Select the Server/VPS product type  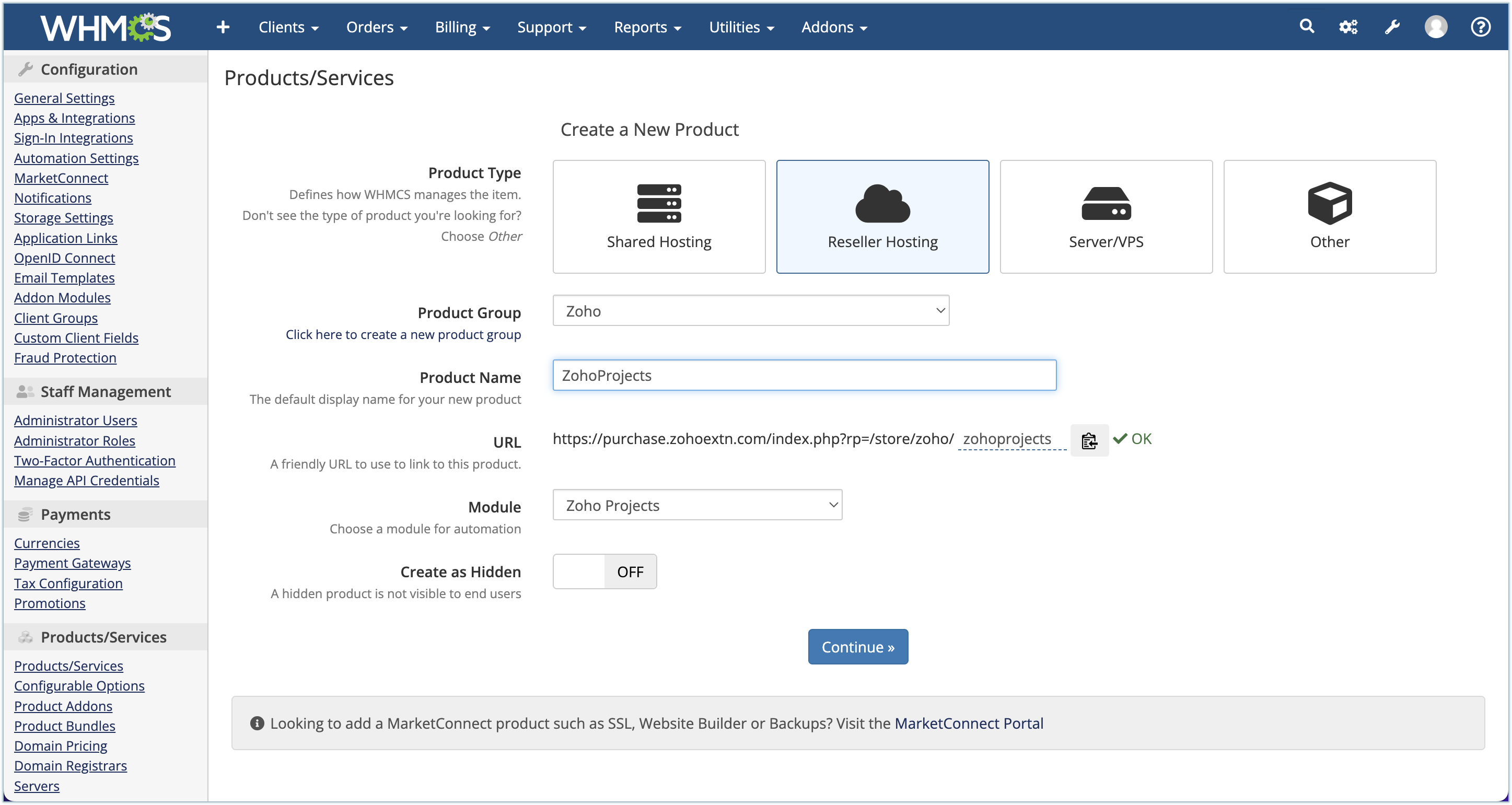pos(1106,216)
